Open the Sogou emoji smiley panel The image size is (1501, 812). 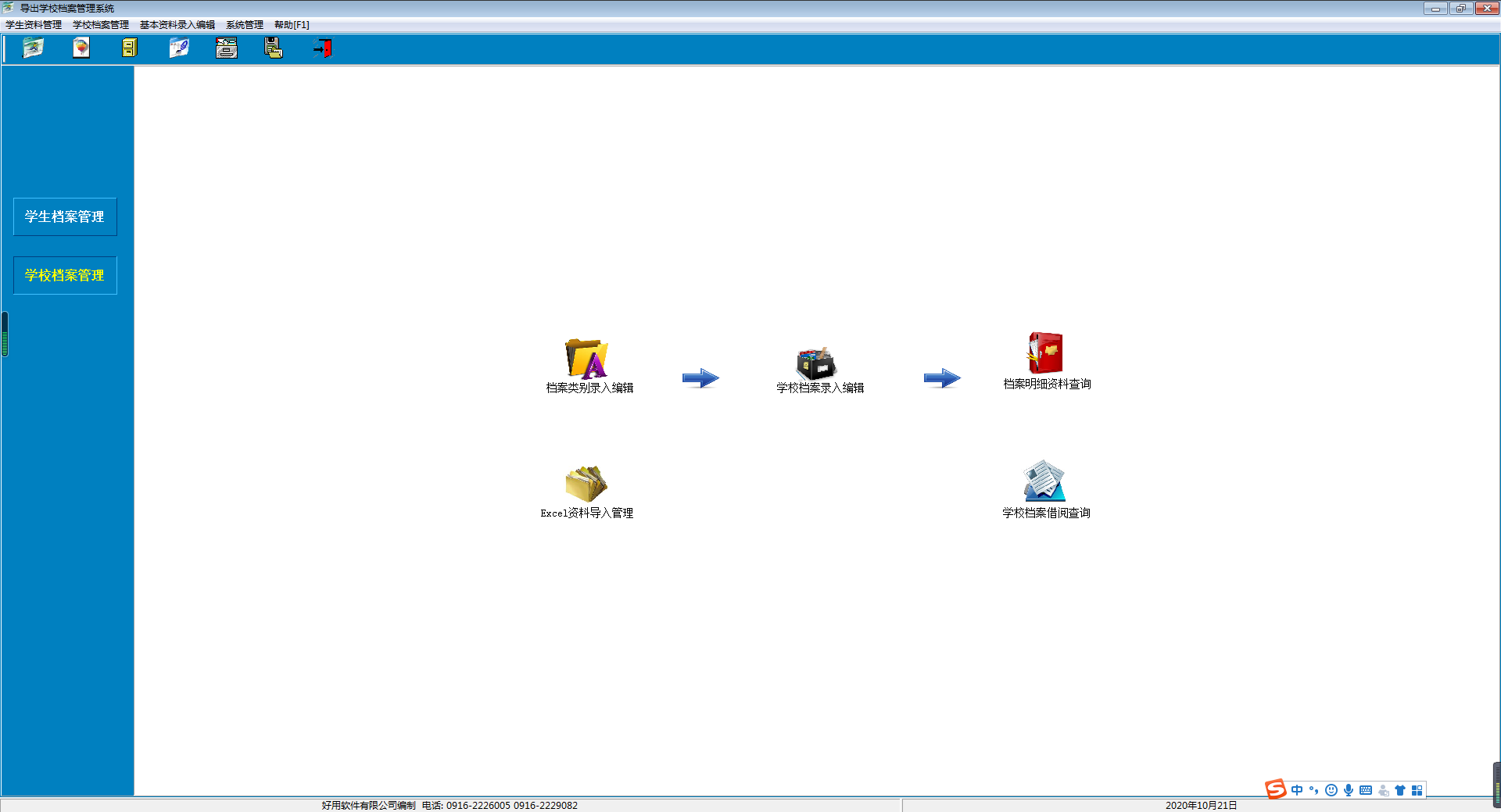point(1331,790)
